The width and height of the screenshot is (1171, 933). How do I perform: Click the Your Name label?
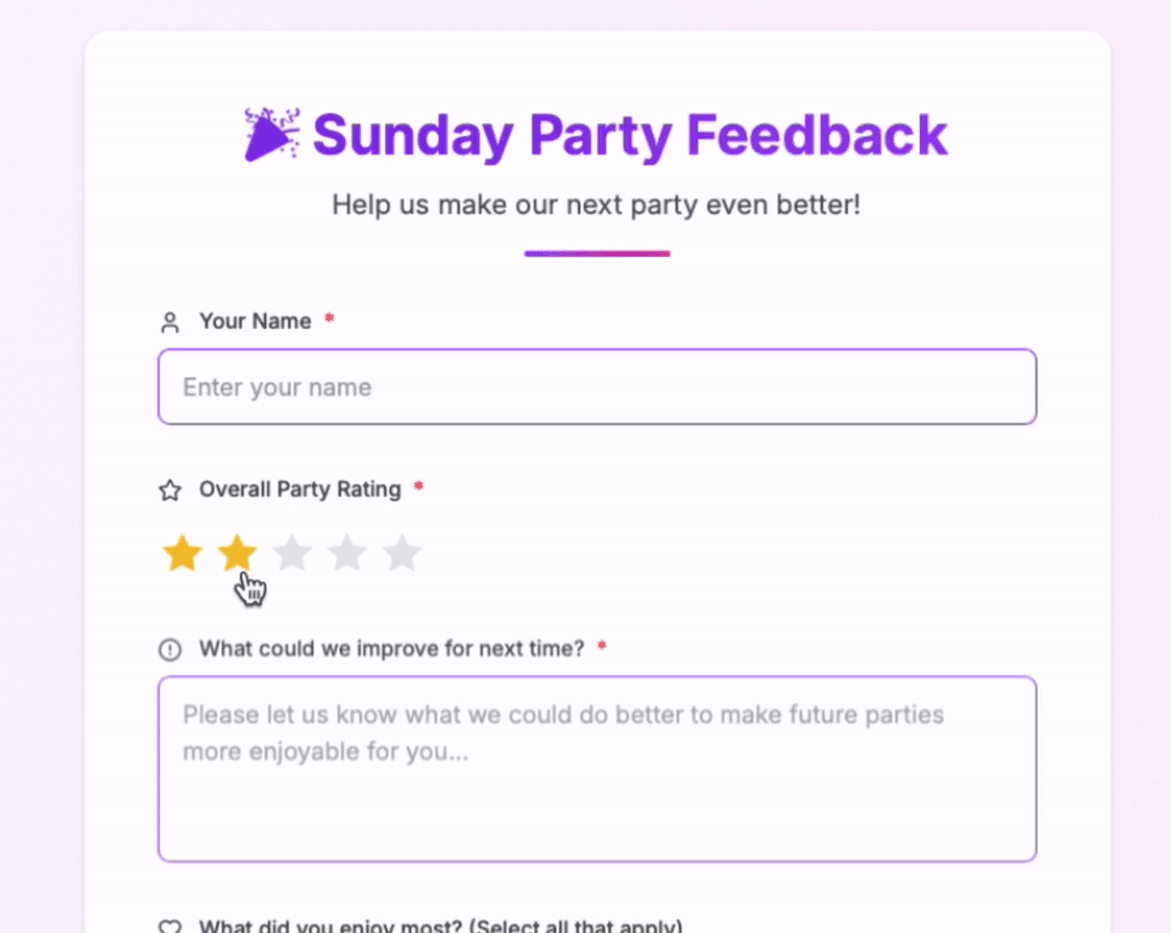(255, 321)
